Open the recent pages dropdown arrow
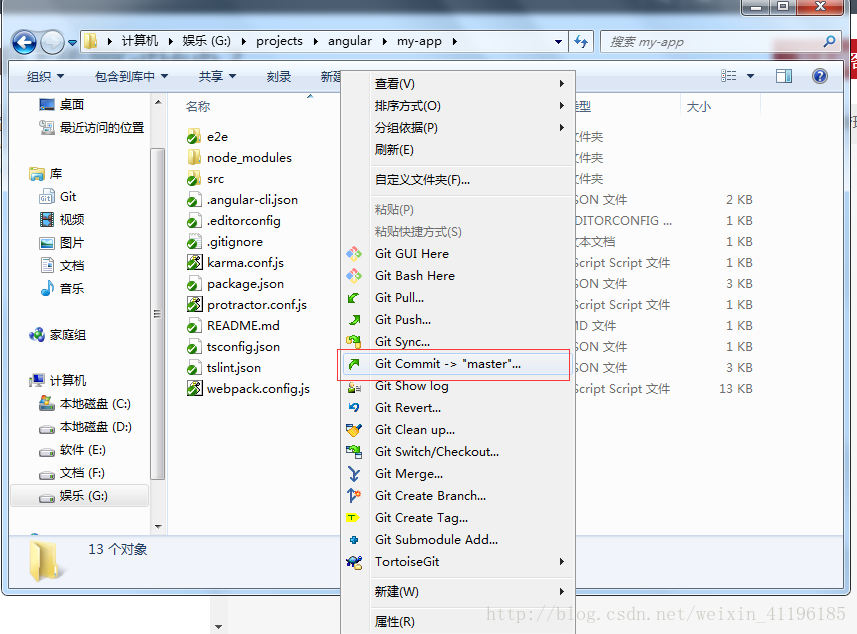The image size is (857, 634). 72,42
